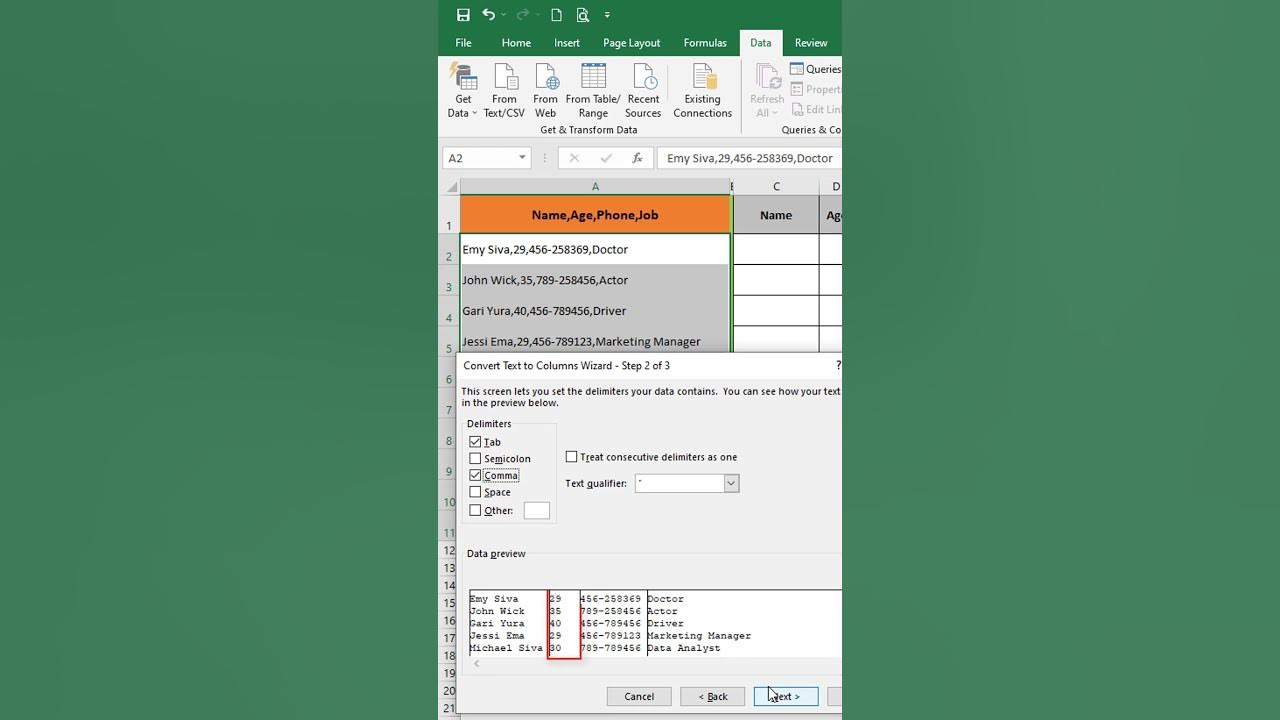Screen dimensions: 1280x720
Task: Open the Get Data menu
Action: click(463, 90)
